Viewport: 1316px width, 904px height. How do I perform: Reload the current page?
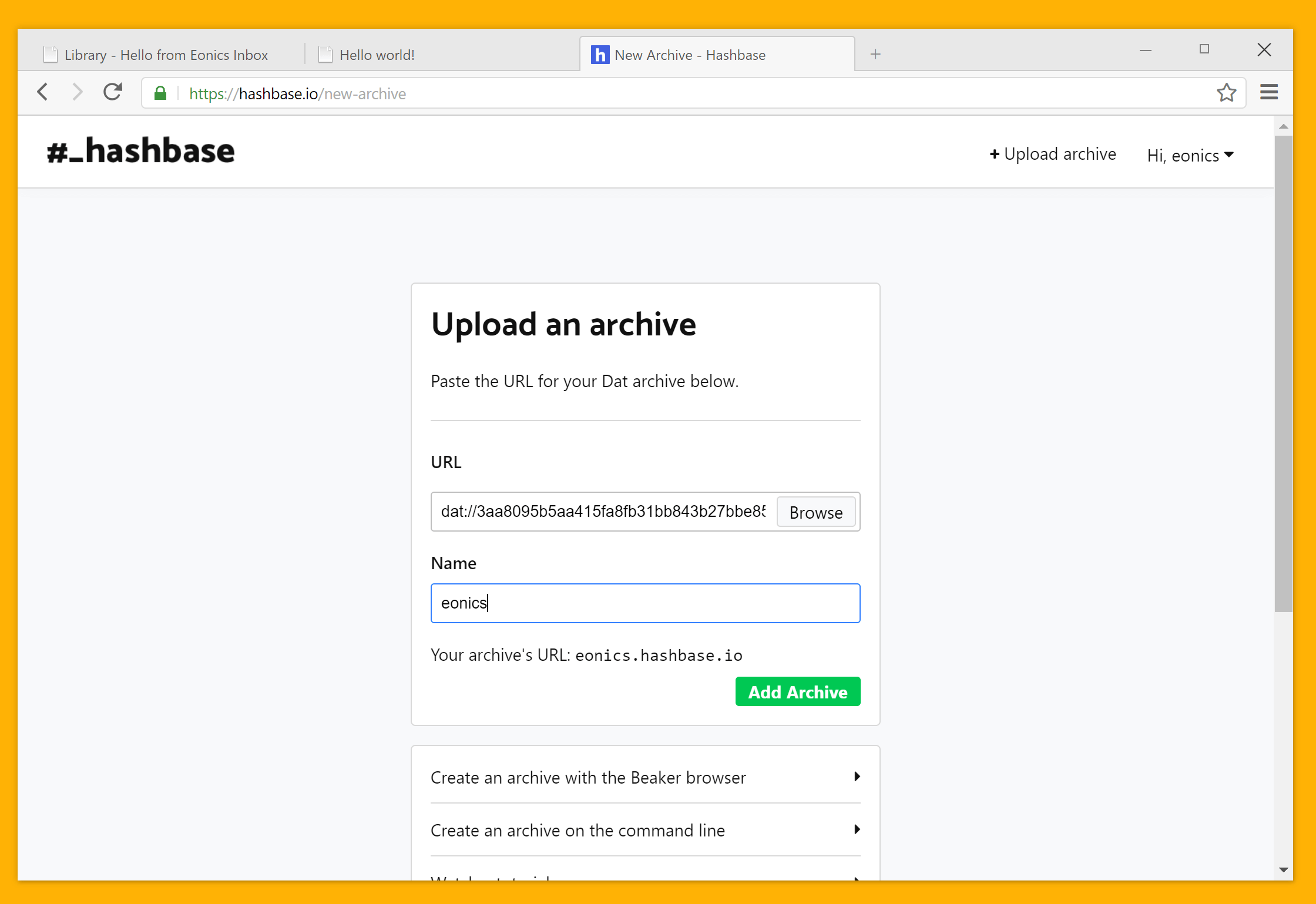pyautogui.click(x=113, y=92)
